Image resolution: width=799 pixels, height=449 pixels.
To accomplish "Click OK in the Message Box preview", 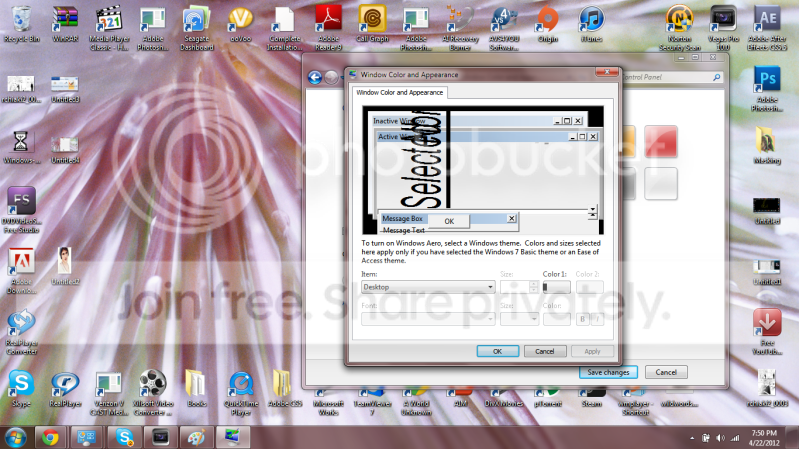I will coord(449,221).
